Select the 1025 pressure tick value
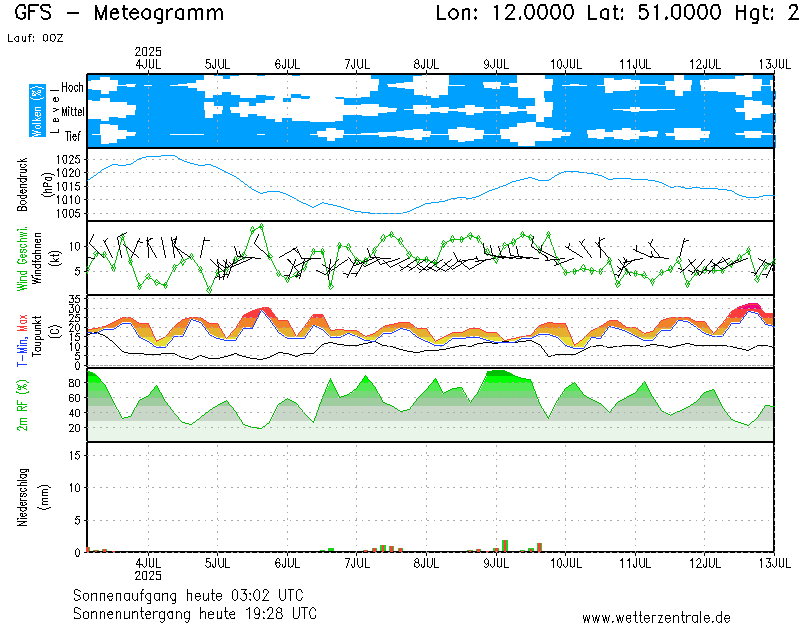 pos(68,160)
